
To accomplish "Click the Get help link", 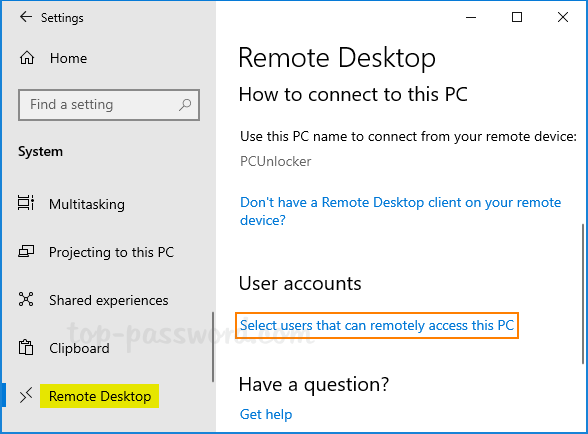I will pos(266,414).
